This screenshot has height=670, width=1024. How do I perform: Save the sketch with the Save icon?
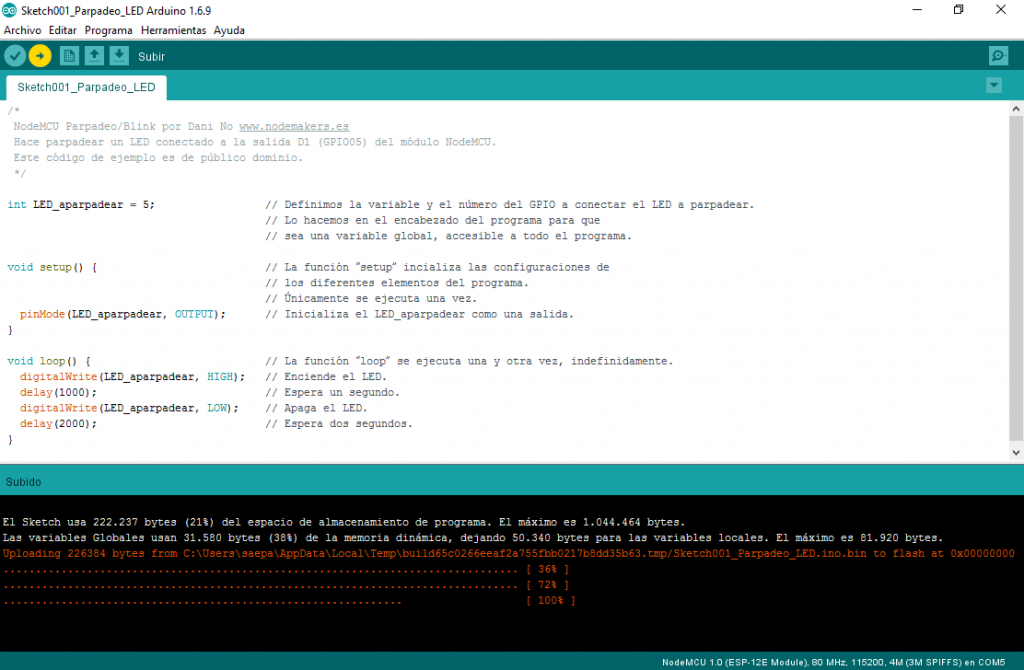point(119,56)
